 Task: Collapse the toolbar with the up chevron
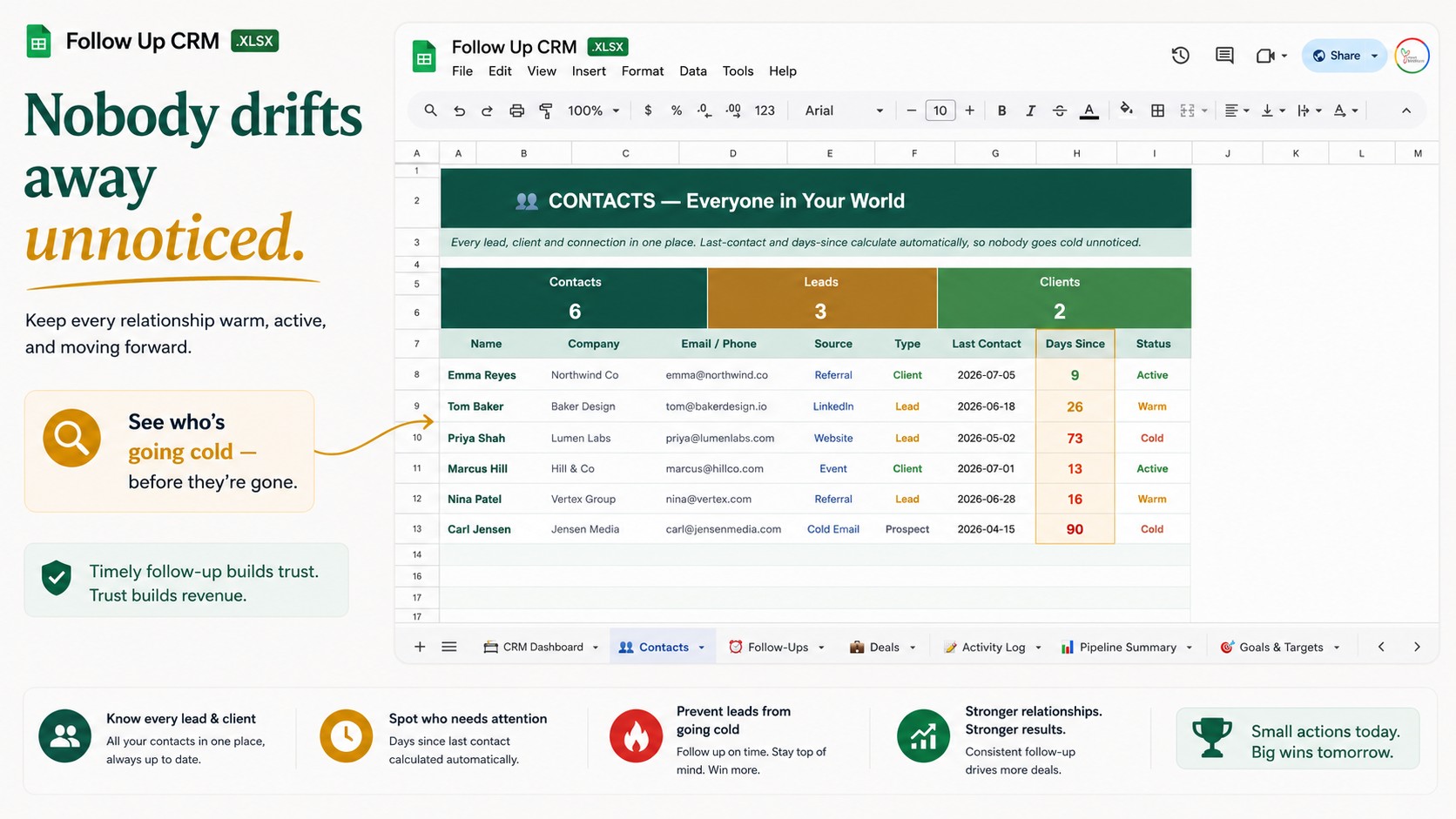point(1406,111)
